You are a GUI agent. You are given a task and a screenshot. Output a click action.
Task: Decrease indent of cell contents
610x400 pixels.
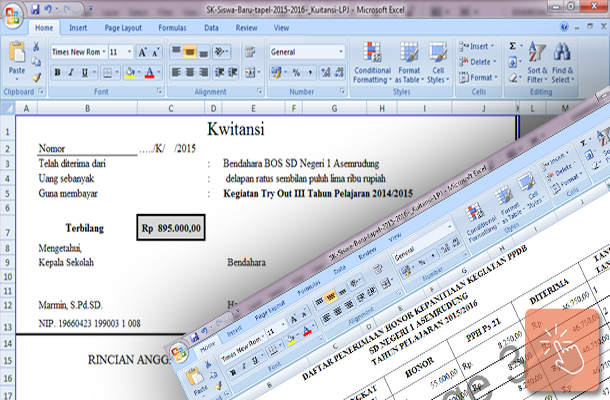[x=219, y=72]
